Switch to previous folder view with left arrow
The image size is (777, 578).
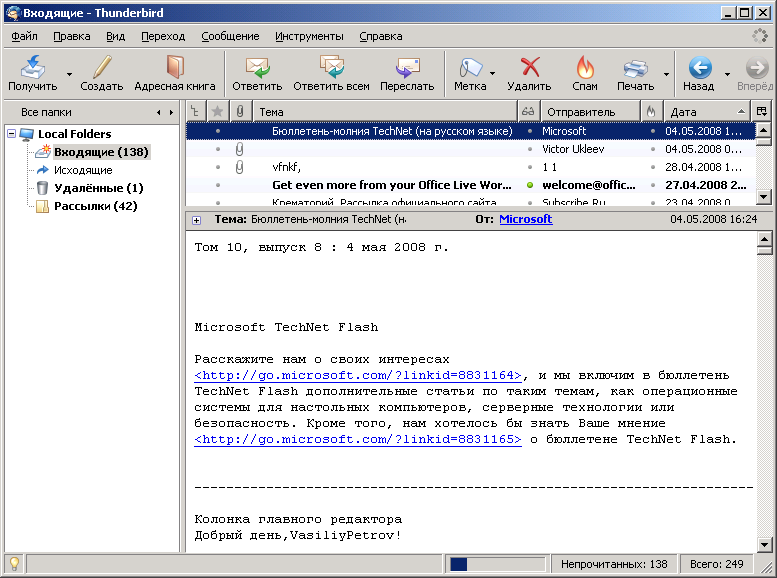pos(159,113)
